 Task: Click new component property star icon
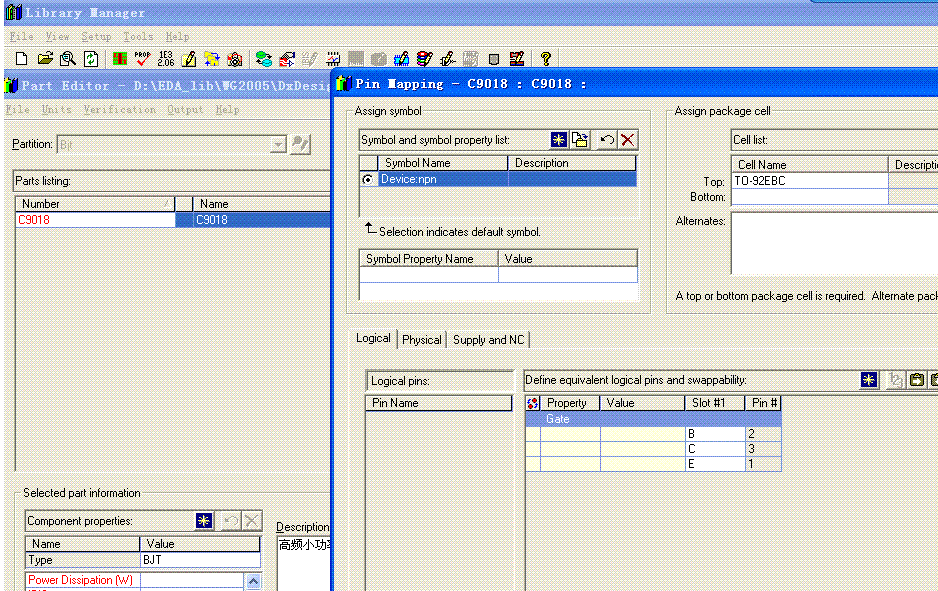pyautogui.click(x=204, y=521)
